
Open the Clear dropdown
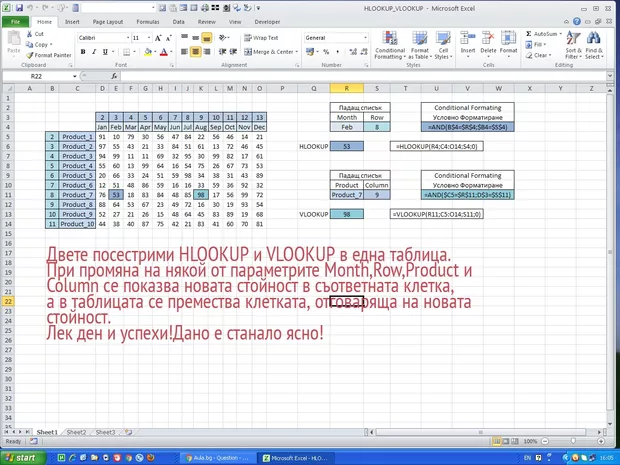pos(538,55)
